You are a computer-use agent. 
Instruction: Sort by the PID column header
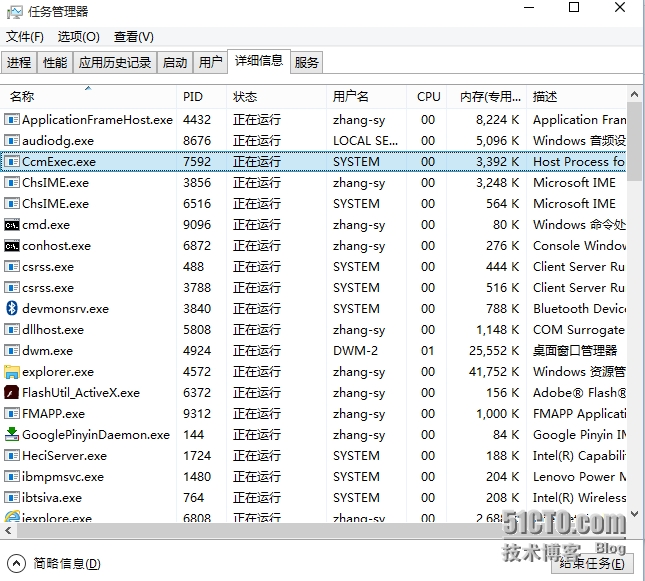point(202,97)
